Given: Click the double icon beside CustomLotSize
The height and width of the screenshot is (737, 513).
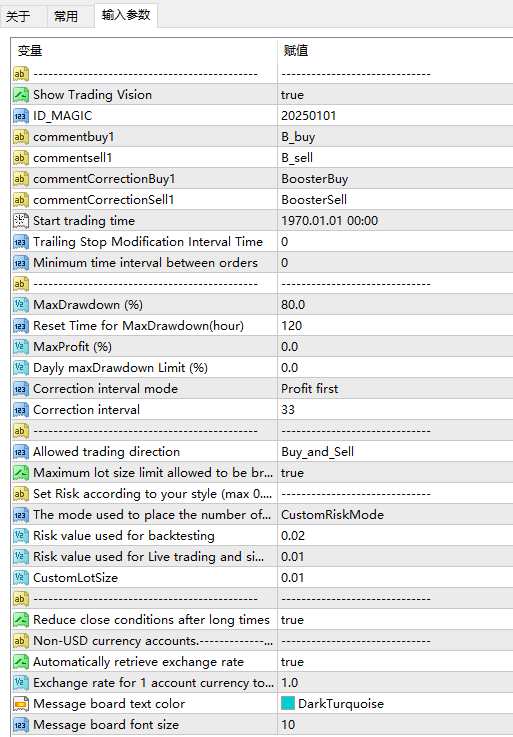Looking at the screenshot, I should 21,578.
